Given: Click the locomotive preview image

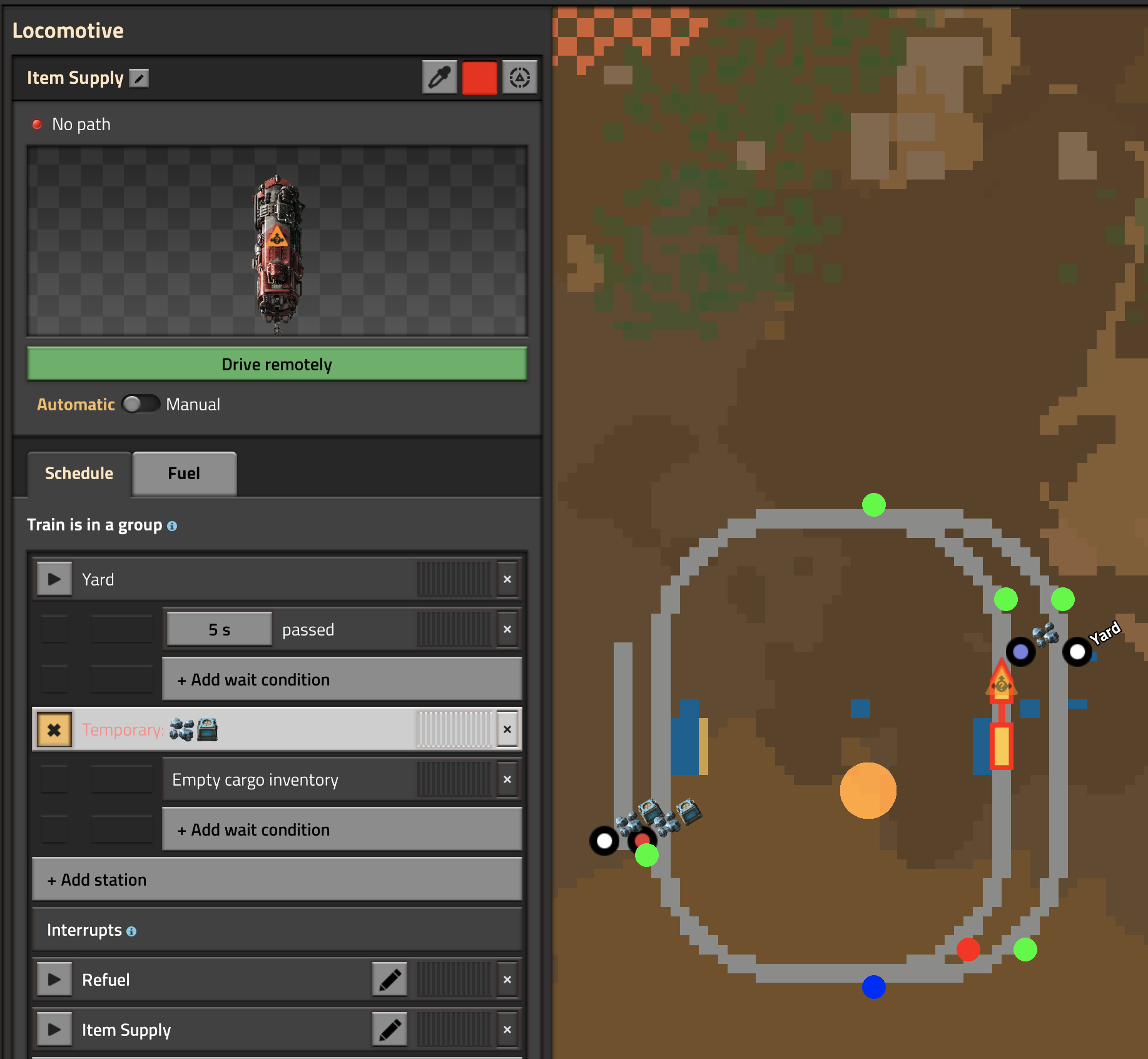Looking at the screenshot, I should pyautogui.click(x=277, y=241).
